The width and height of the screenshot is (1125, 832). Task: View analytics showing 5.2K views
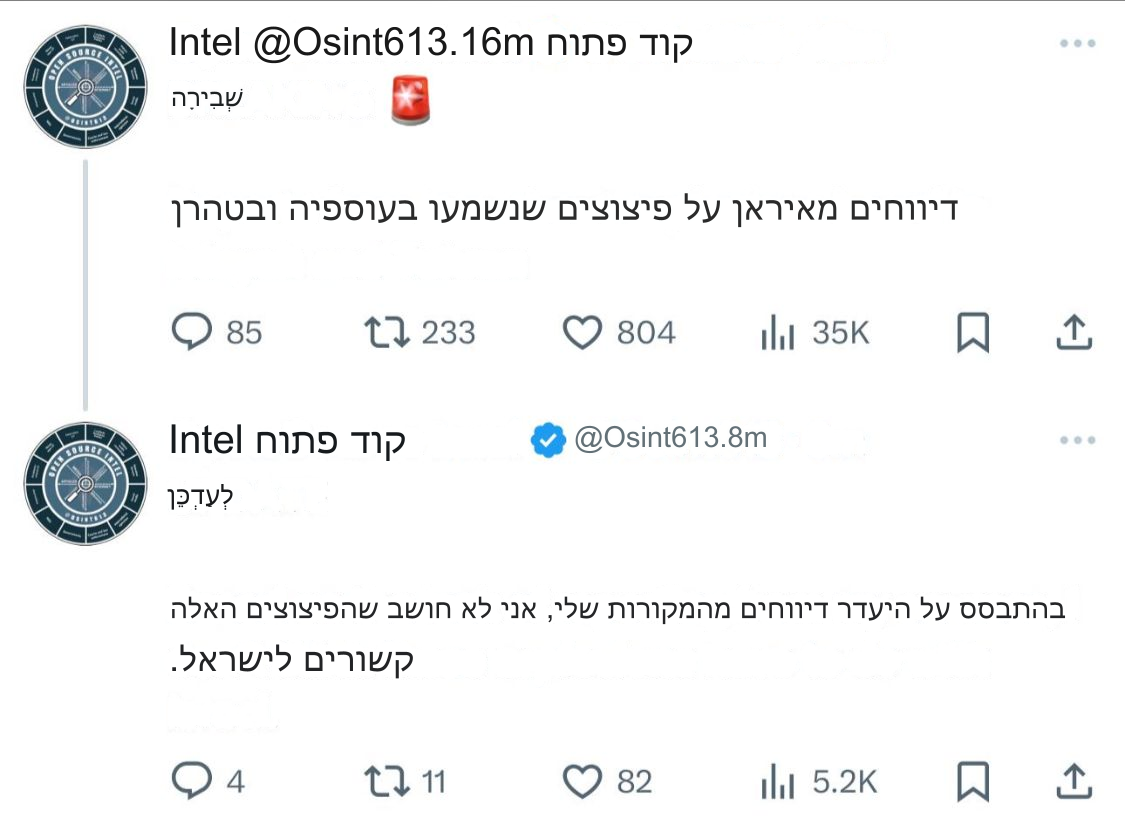pyautogui.click(x=777, y=781)
